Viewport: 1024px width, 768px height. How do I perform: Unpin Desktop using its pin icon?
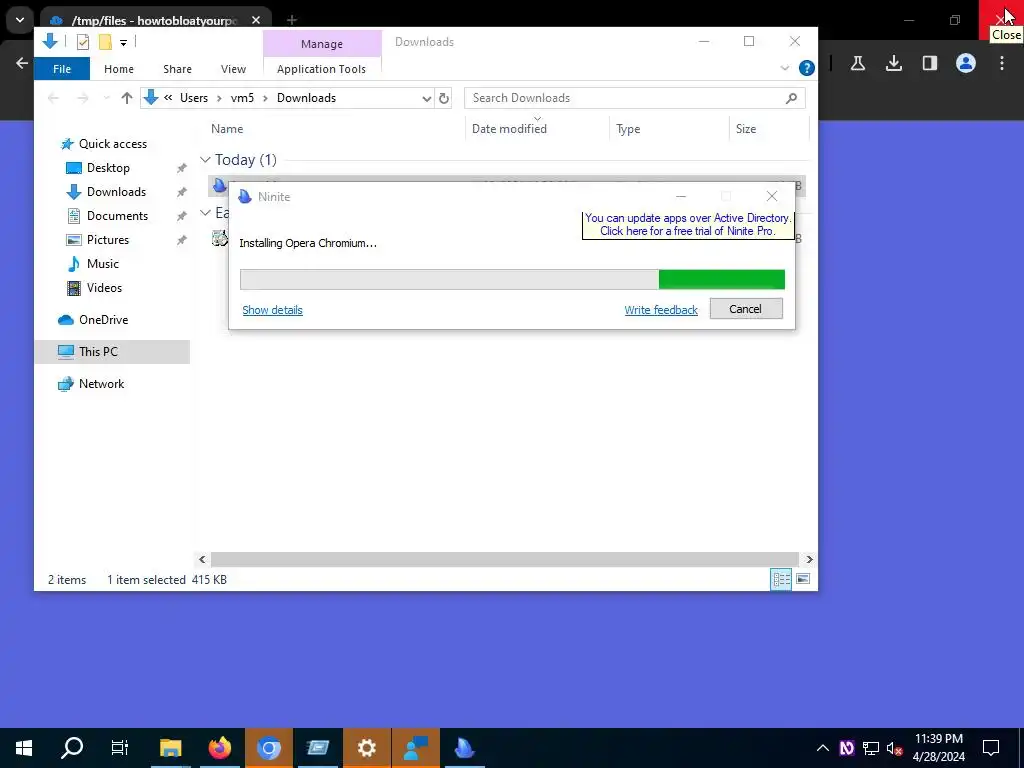[182, 168]
